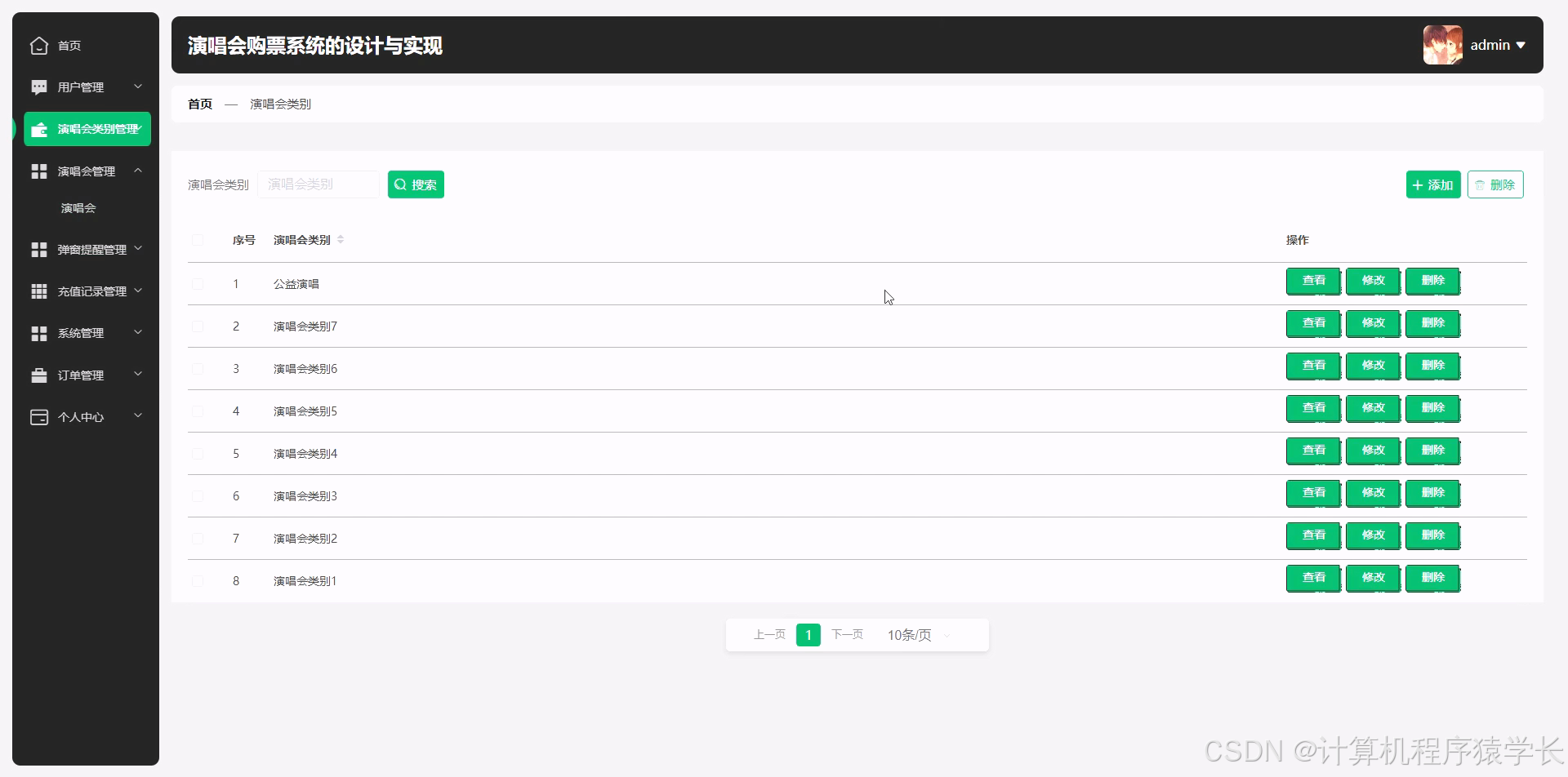Viewport: 1568px width, 777px height.
Task: Click 删除 for row 公益演唱
Action: pos(1432,281)
